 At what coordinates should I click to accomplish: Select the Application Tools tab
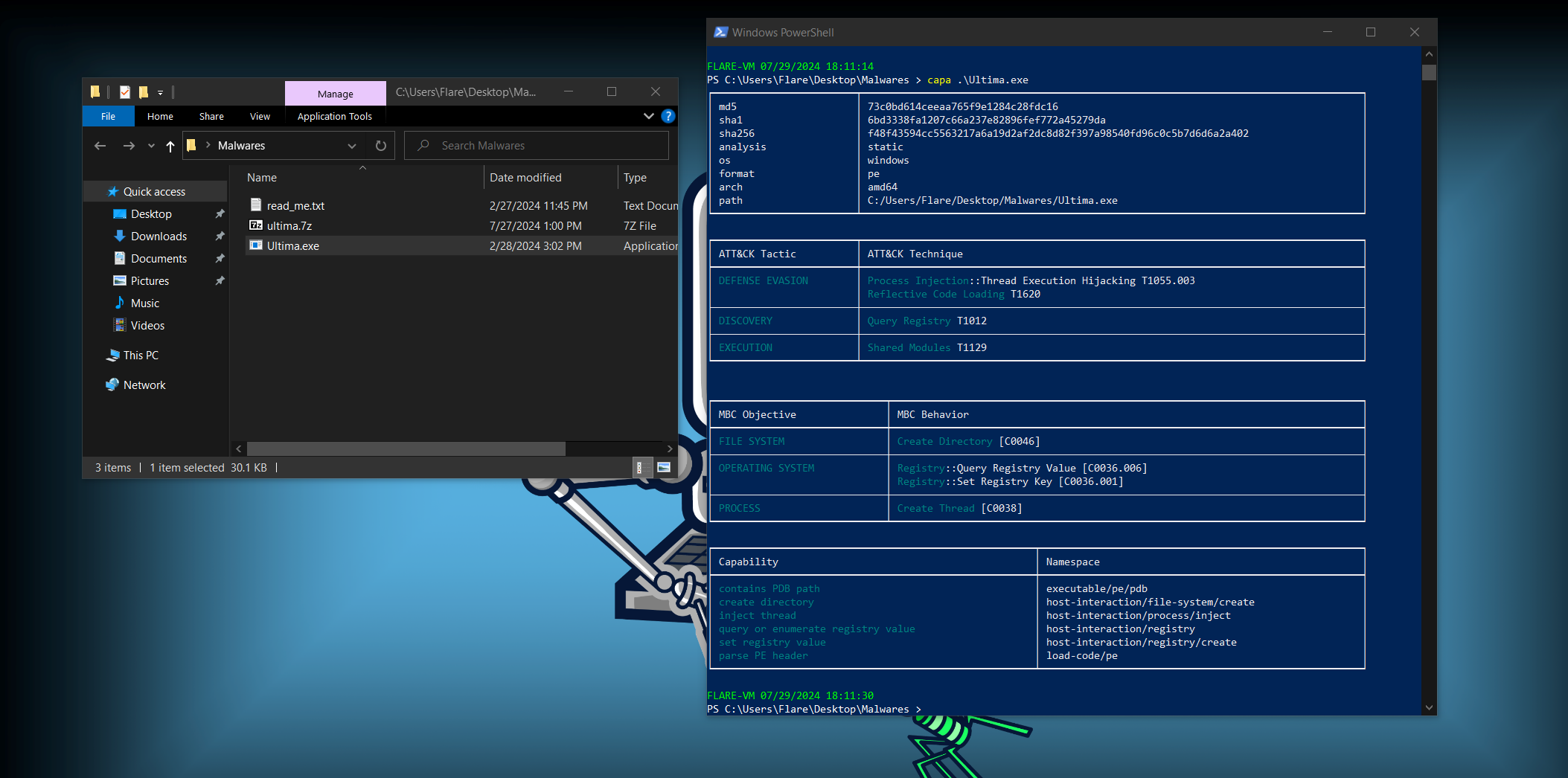coord(335,116)
